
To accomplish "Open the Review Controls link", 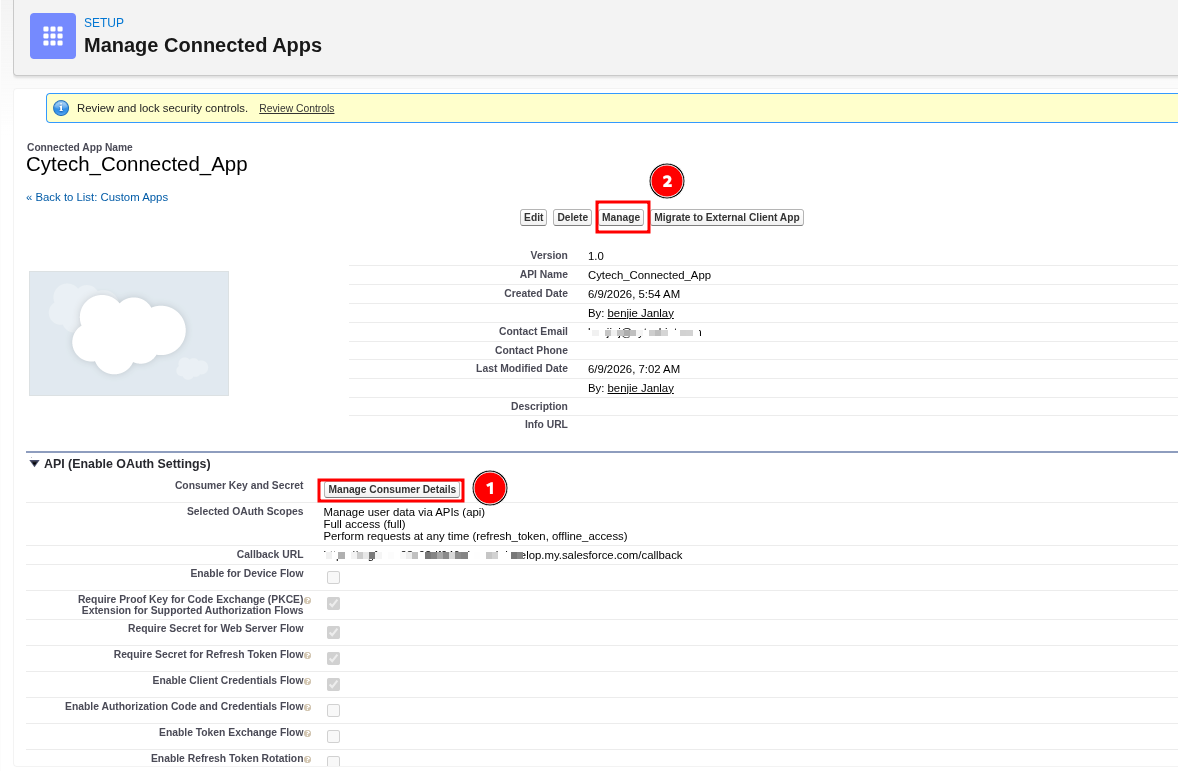I will [x=297, y=108].
